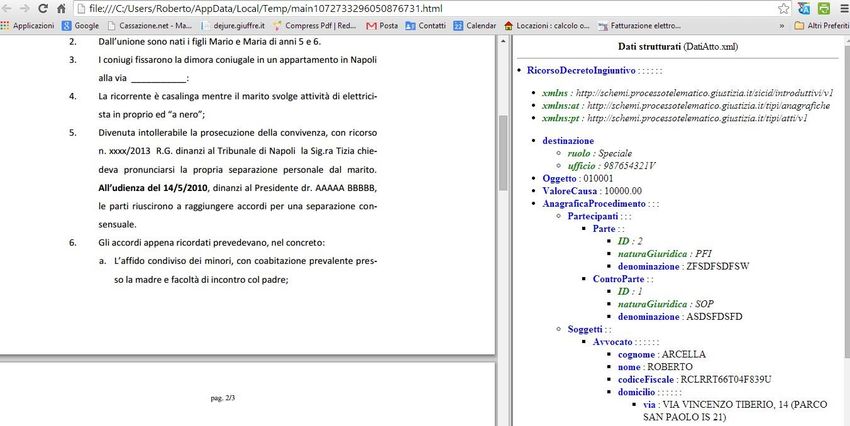Open the Contatti bookmark

pos(425,25)
